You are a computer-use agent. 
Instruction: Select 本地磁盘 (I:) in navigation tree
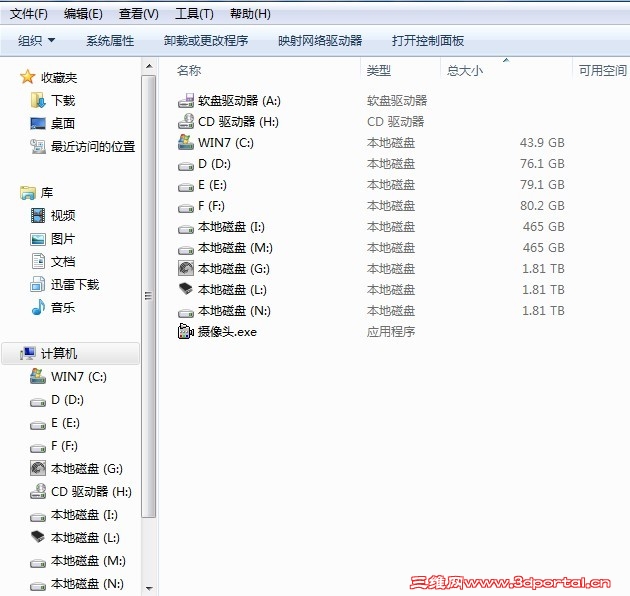tap(74, 515)
